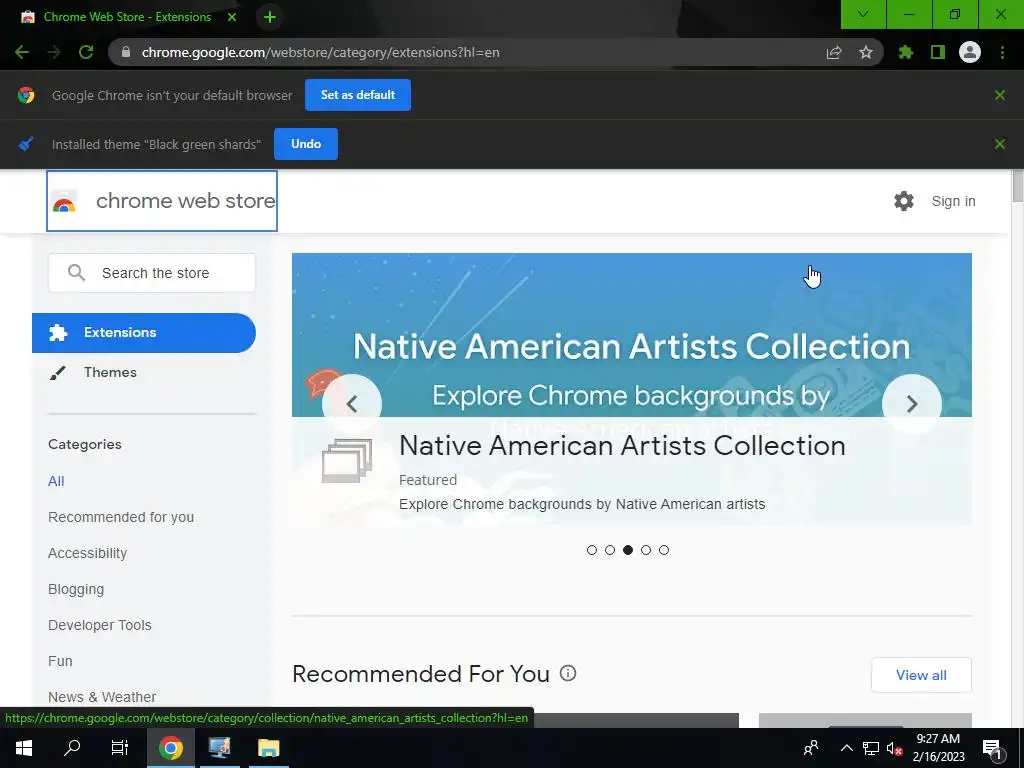Open the web store settings gear
1024x768 pixels.
[904, 201]
